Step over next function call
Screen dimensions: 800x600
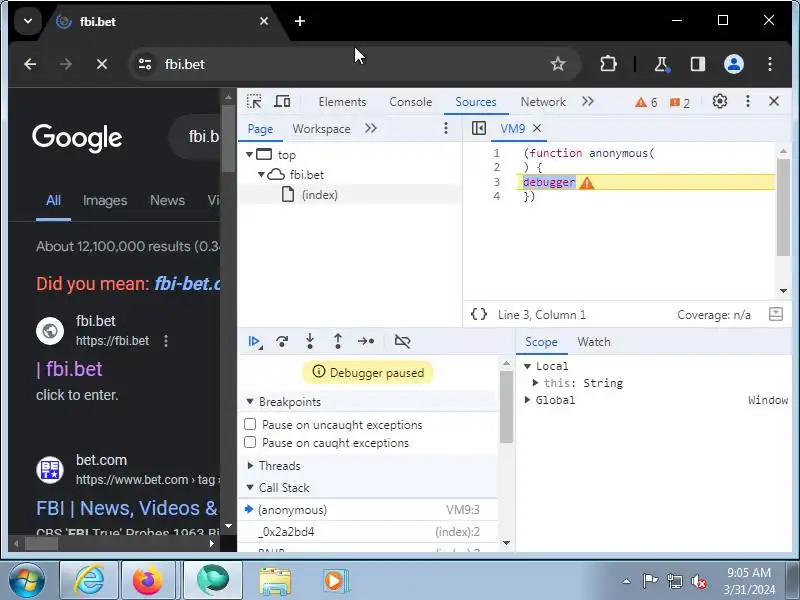tap(282, 341)
